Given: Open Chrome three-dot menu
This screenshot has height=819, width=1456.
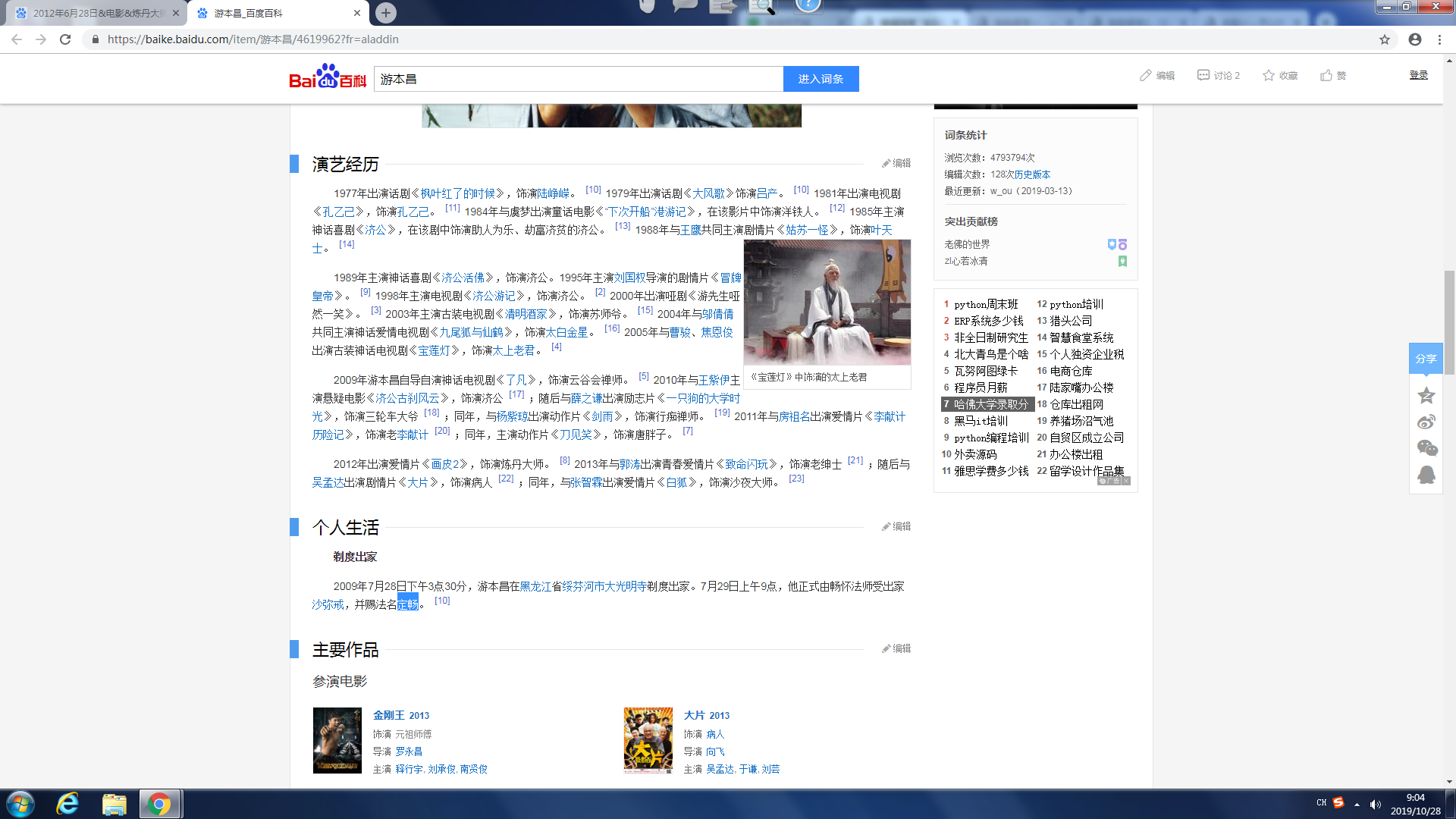Looking at the screenshot, I should point(1439,39).
